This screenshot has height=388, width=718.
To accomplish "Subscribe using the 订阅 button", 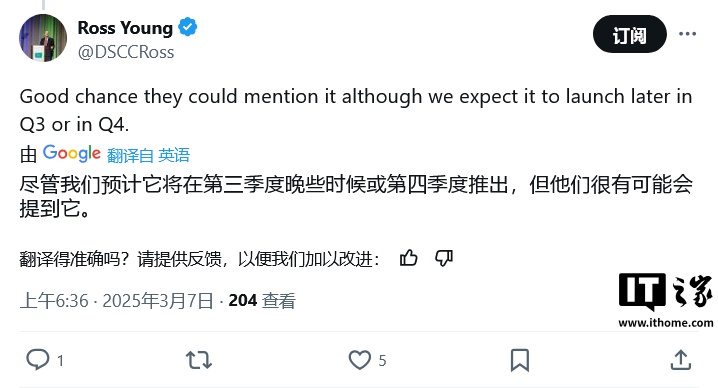I will click(x=630, y=34).
